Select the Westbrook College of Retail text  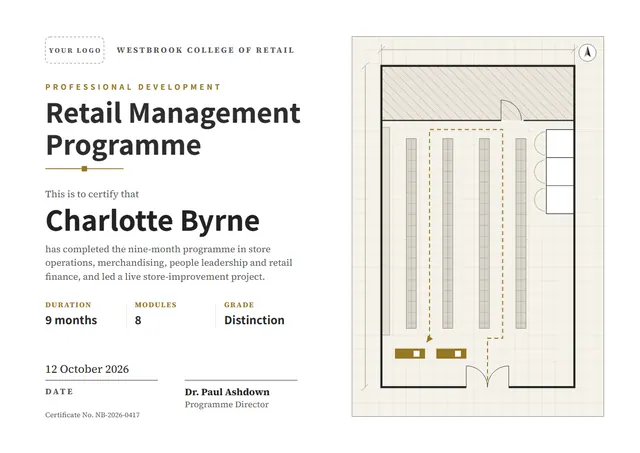(x=205, y=50)
